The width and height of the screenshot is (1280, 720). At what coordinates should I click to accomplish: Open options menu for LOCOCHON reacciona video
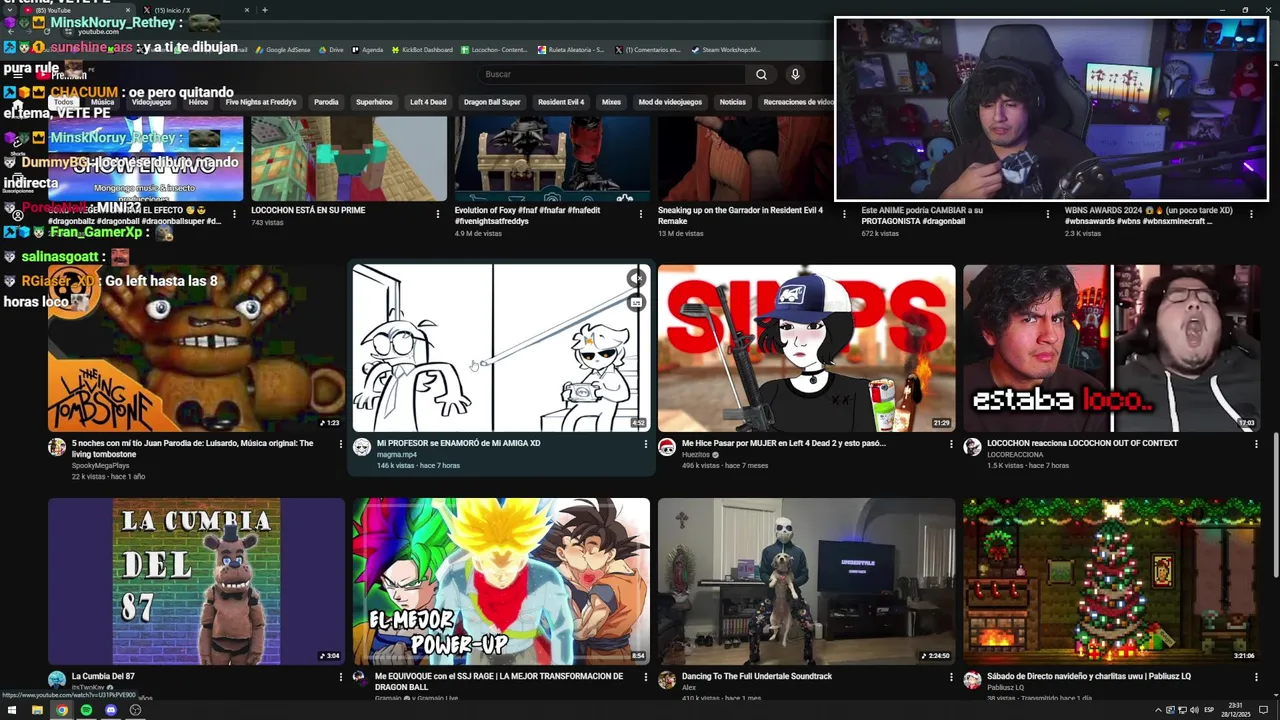point(1256,444)
